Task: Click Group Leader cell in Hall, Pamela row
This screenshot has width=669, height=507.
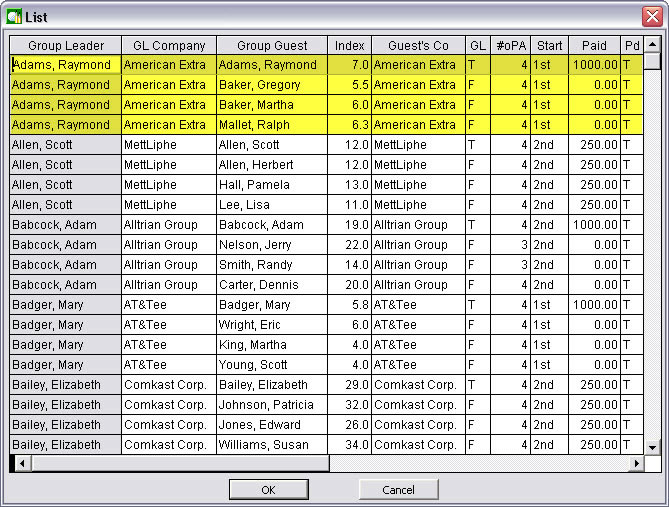Action: (x=66, y=185)
